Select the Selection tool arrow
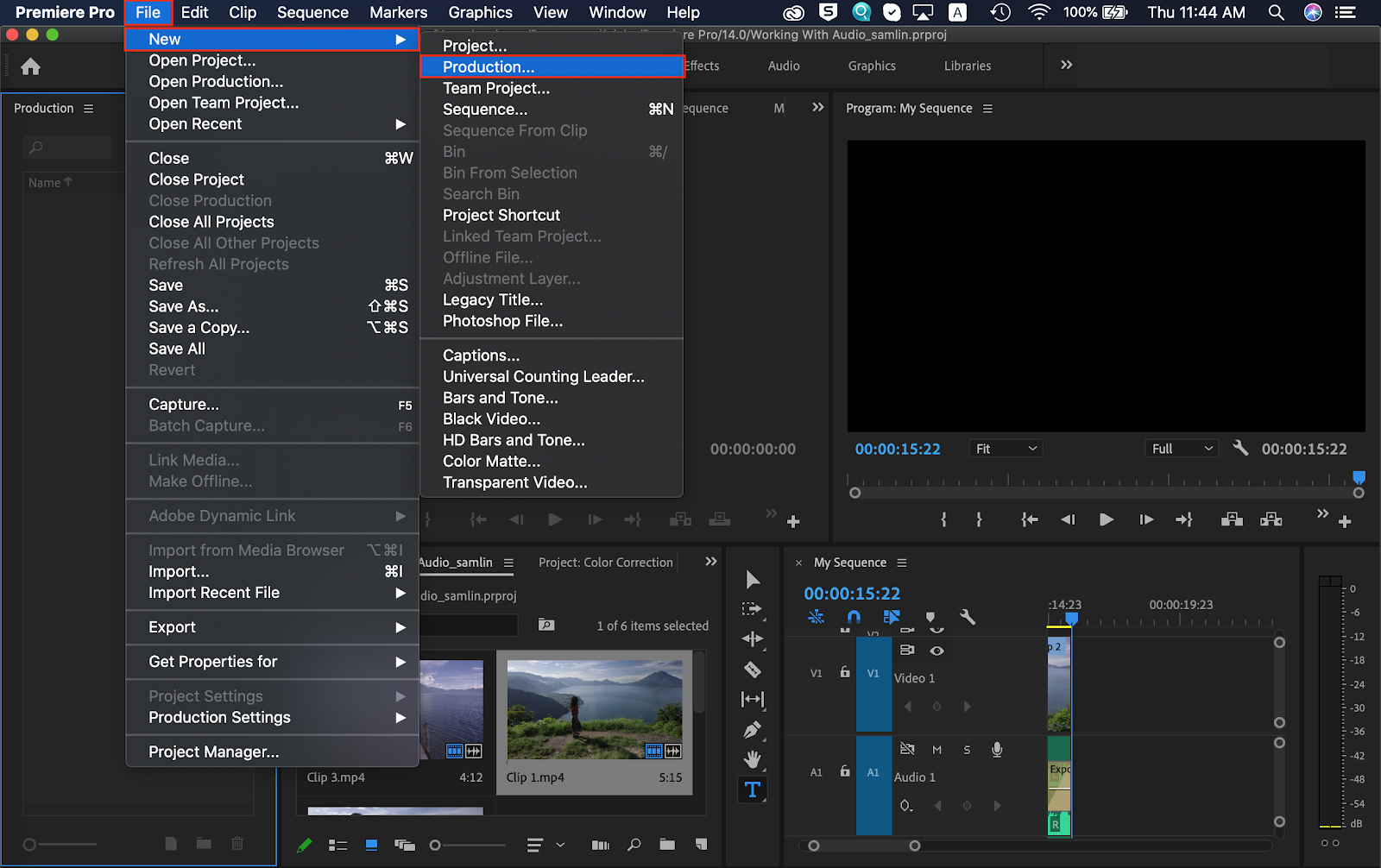This screenshot has height=868, width=1381. (x=753, y=579)
